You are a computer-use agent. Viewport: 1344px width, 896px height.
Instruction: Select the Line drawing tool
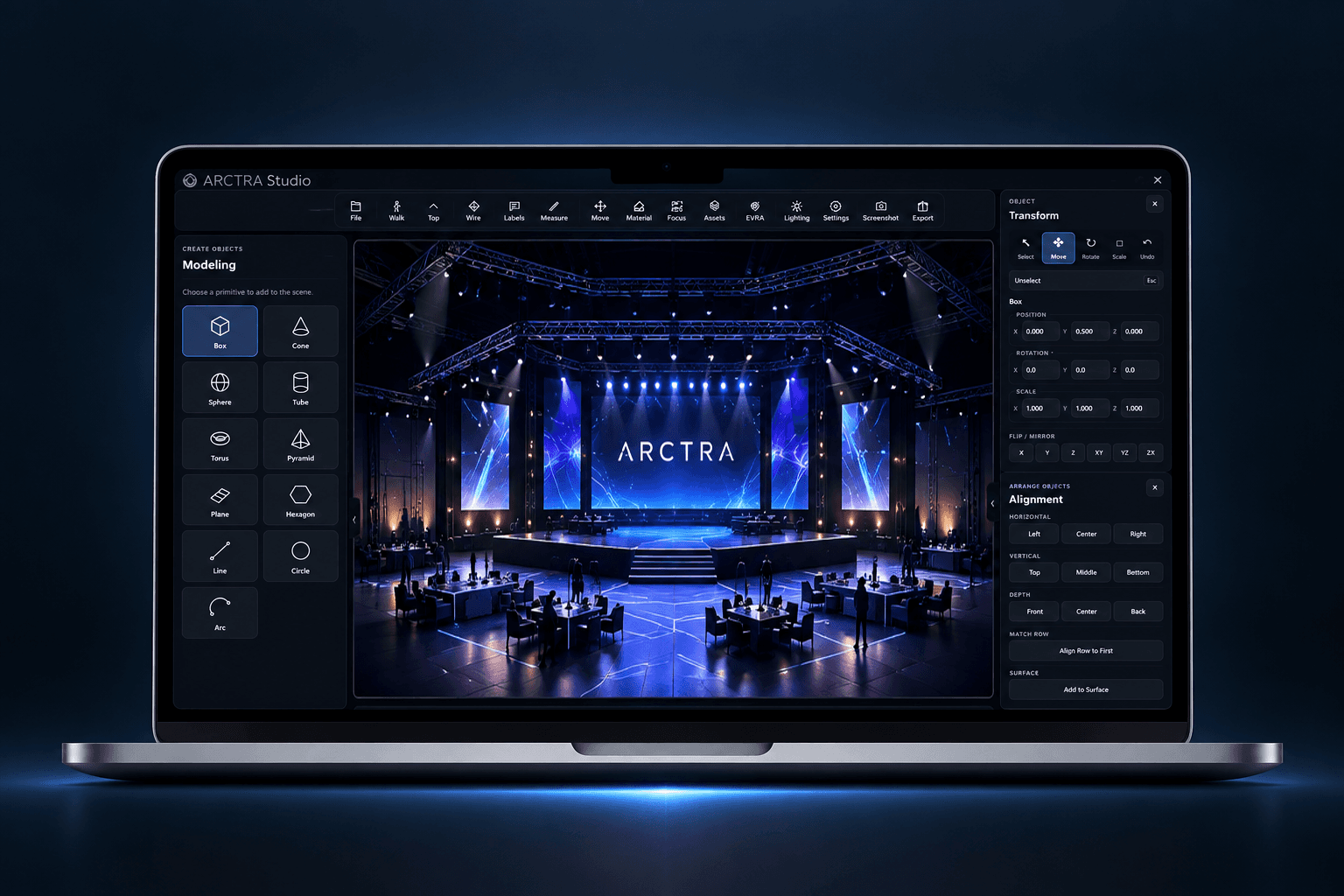[x=220, y=556]
